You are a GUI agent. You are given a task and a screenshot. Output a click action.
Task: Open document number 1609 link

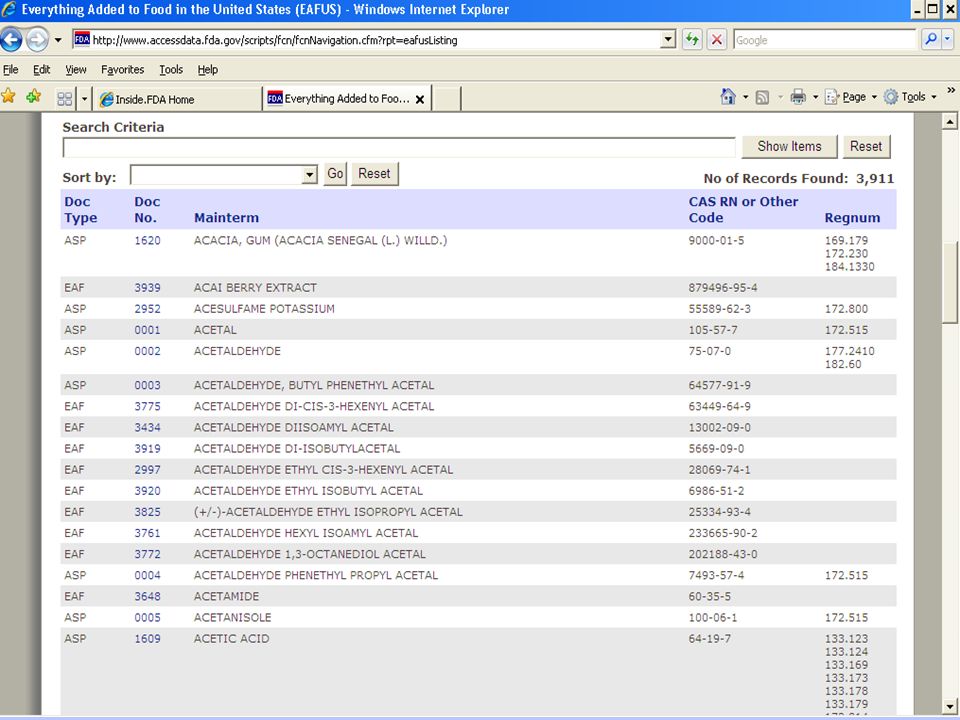148,639
